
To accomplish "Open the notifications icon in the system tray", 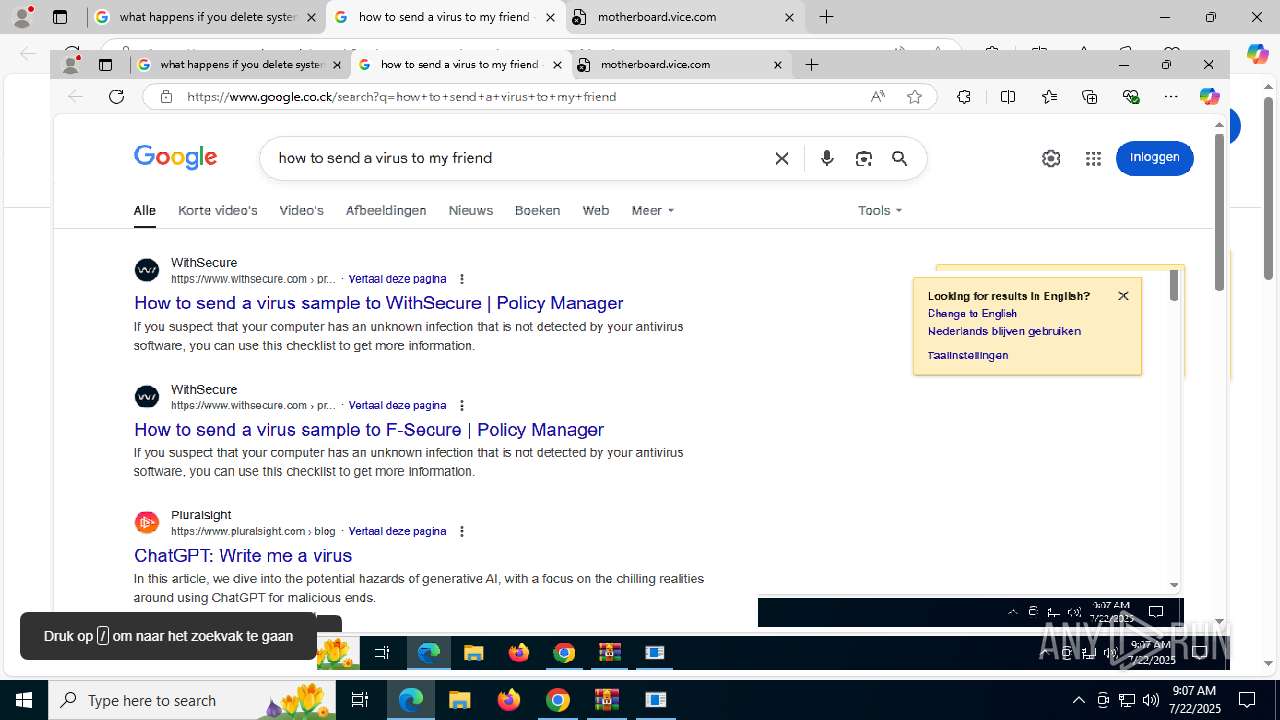I will point(1247,700).
